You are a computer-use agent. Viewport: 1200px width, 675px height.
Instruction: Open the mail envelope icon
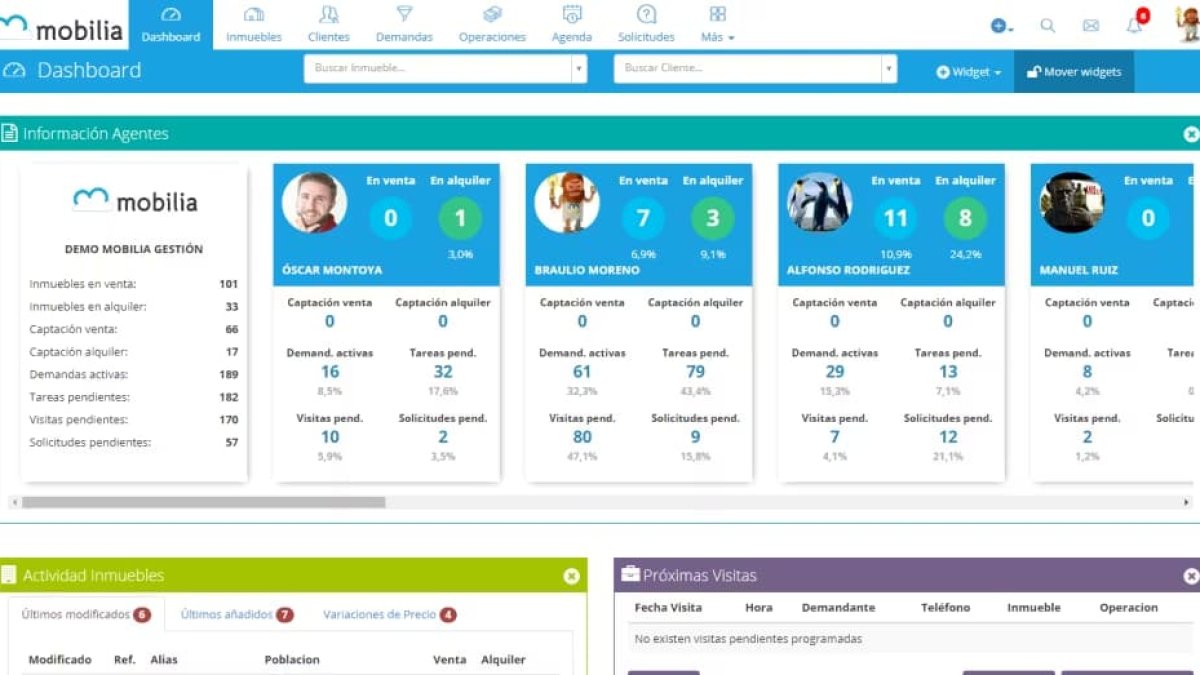[x=1091, y=26]
